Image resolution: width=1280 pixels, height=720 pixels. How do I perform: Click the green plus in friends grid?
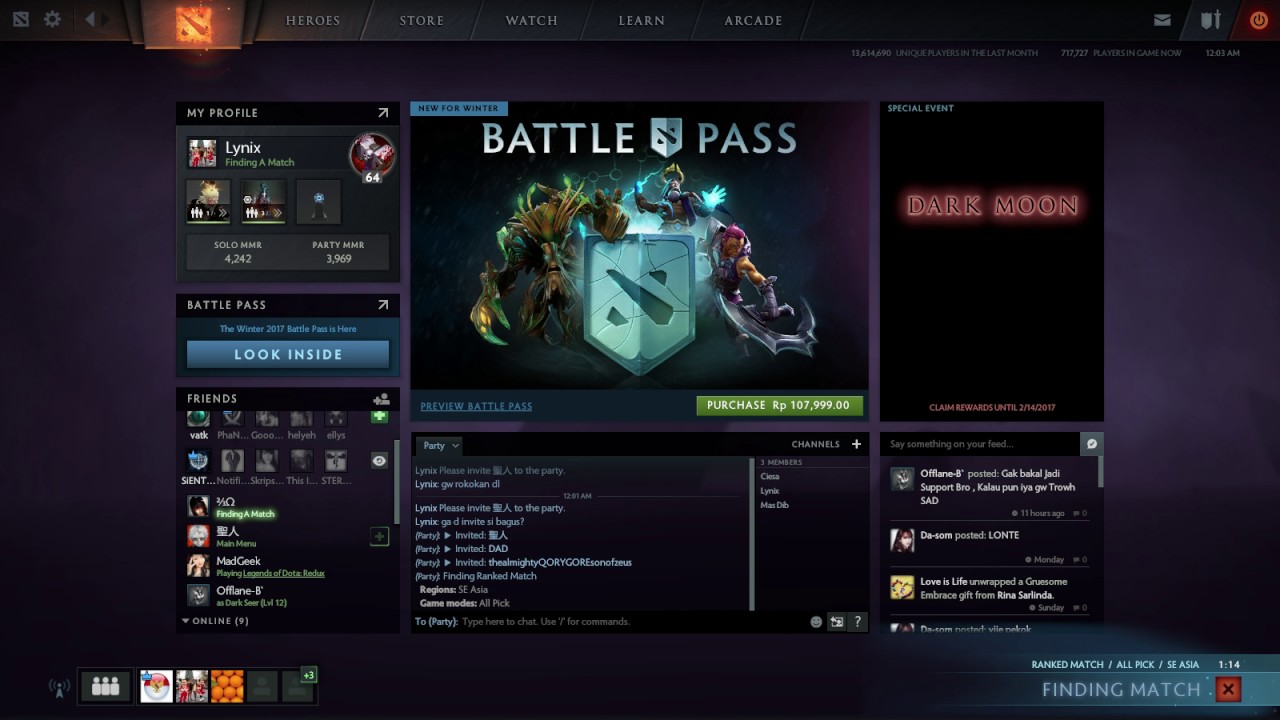click(x=379, y=416)
